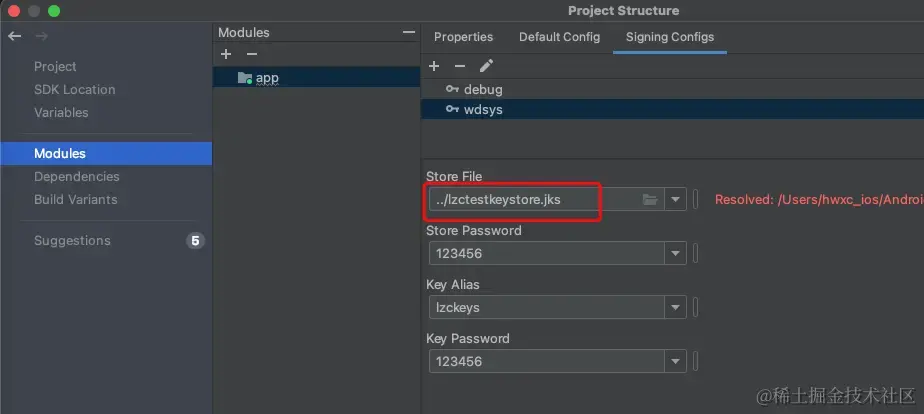Add a new module with plus icon

[226, 54]
